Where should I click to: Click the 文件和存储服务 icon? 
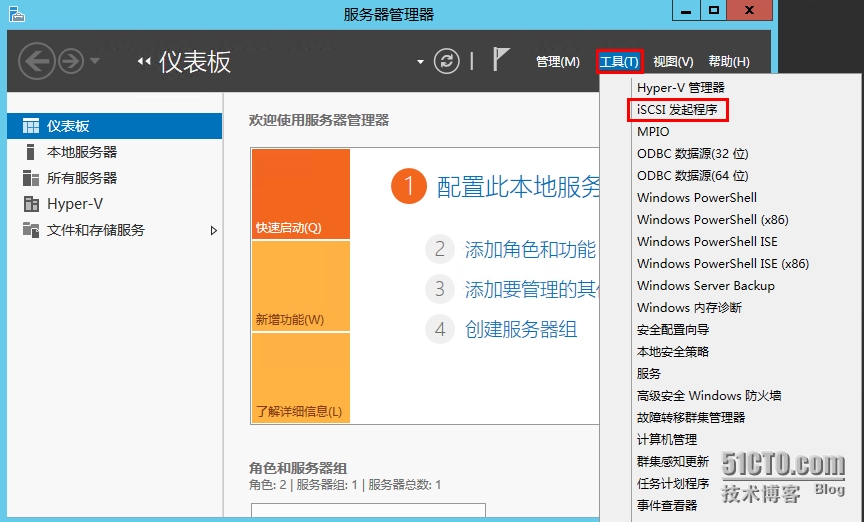click(31, 230)
